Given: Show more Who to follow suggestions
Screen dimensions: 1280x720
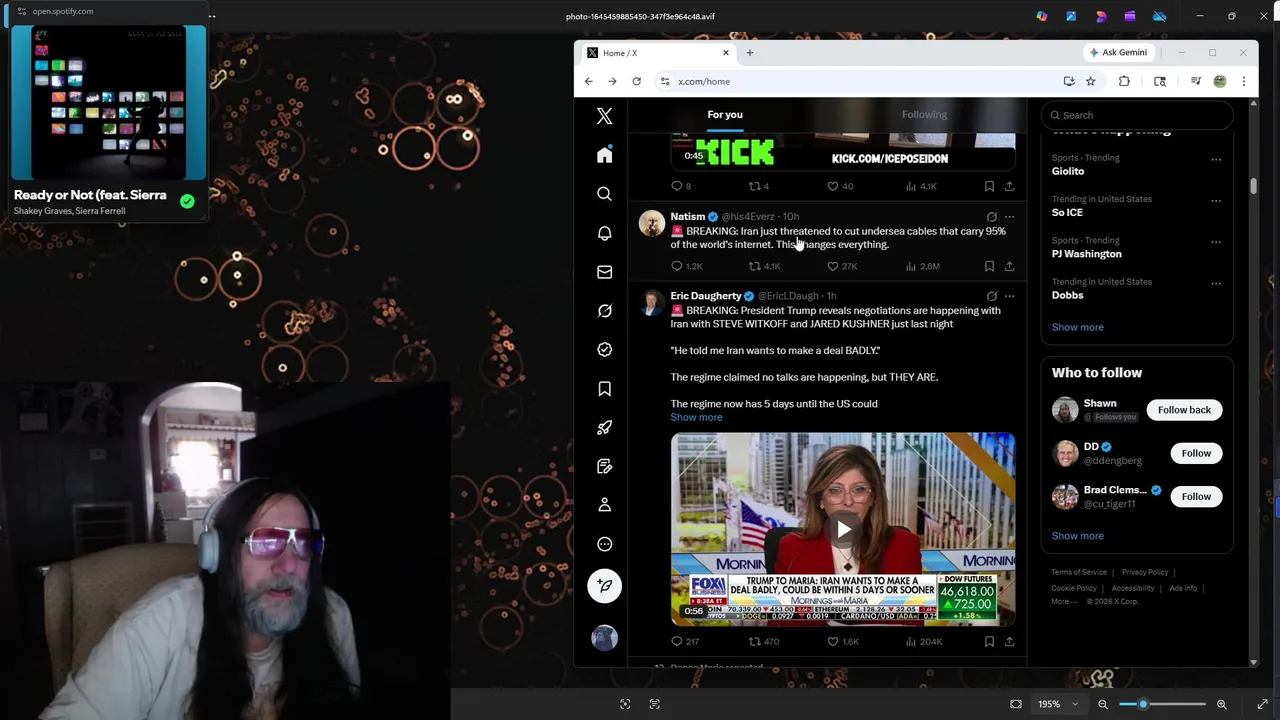Looking at the screenshot, I should (x=1077, y=536).
